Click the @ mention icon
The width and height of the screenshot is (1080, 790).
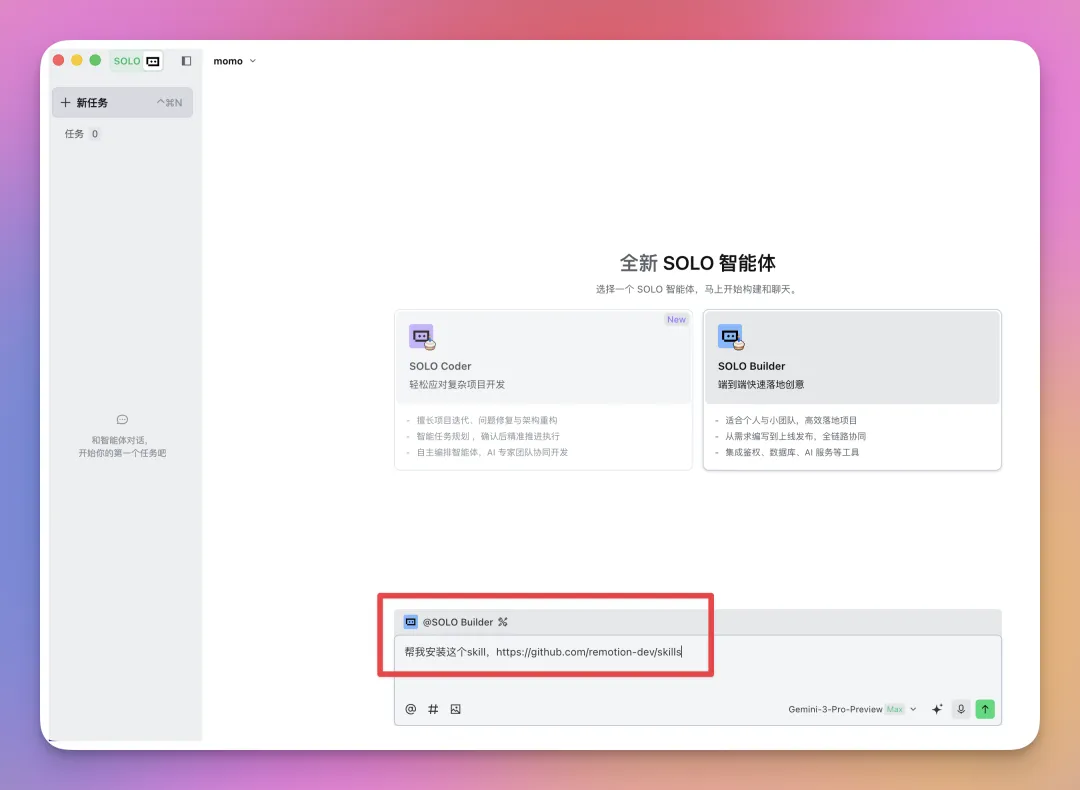tap(411, 709)
